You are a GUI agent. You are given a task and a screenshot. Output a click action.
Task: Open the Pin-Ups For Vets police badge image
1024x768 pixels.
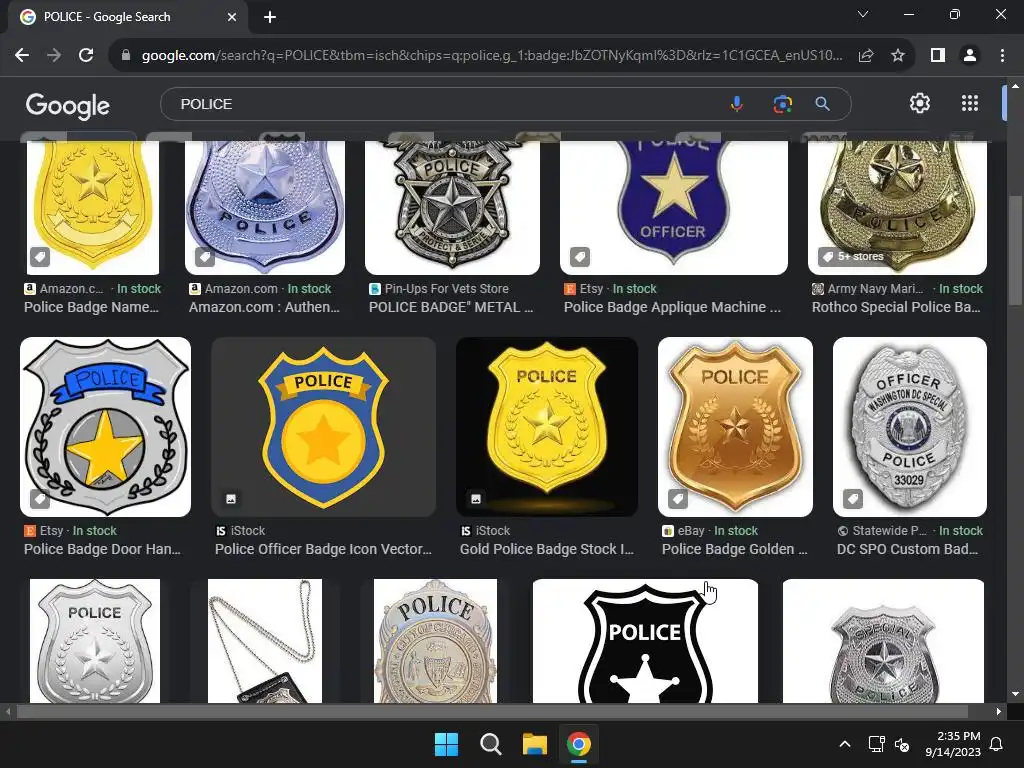coord(453,208)
